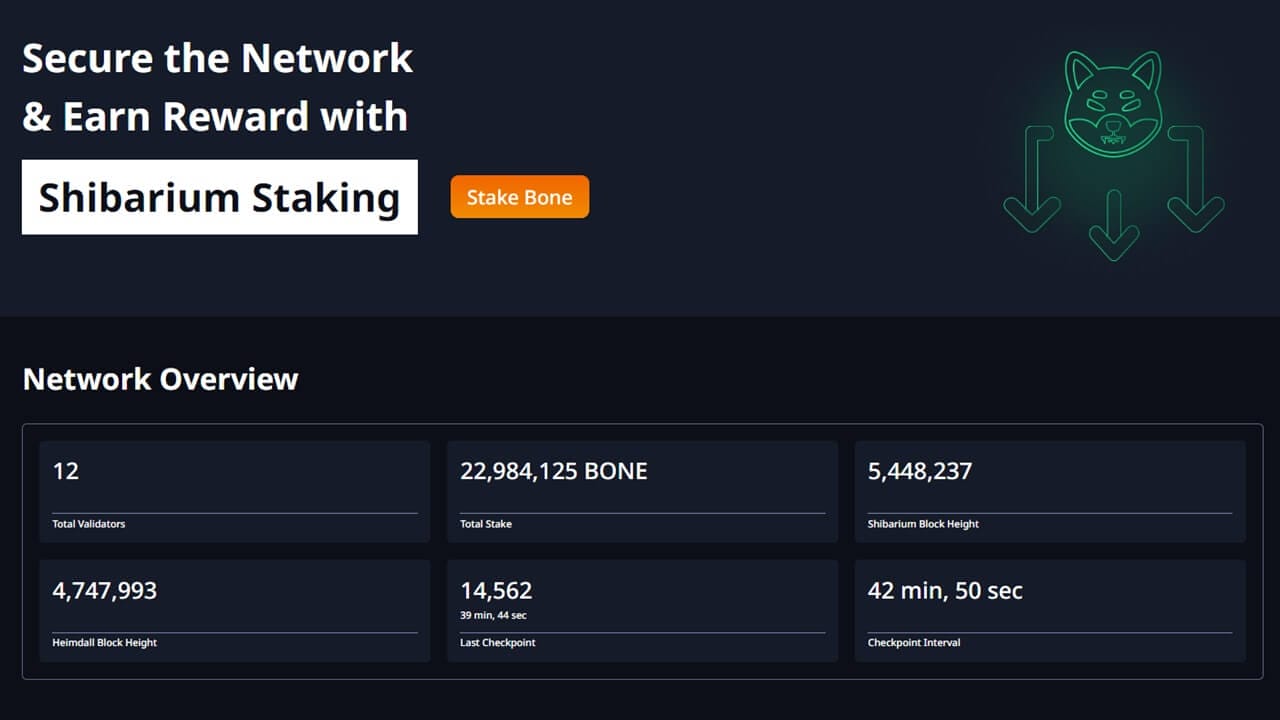Click the Secure the Network headline
This screenshot has width=1280, height=720.
[217, 58]
